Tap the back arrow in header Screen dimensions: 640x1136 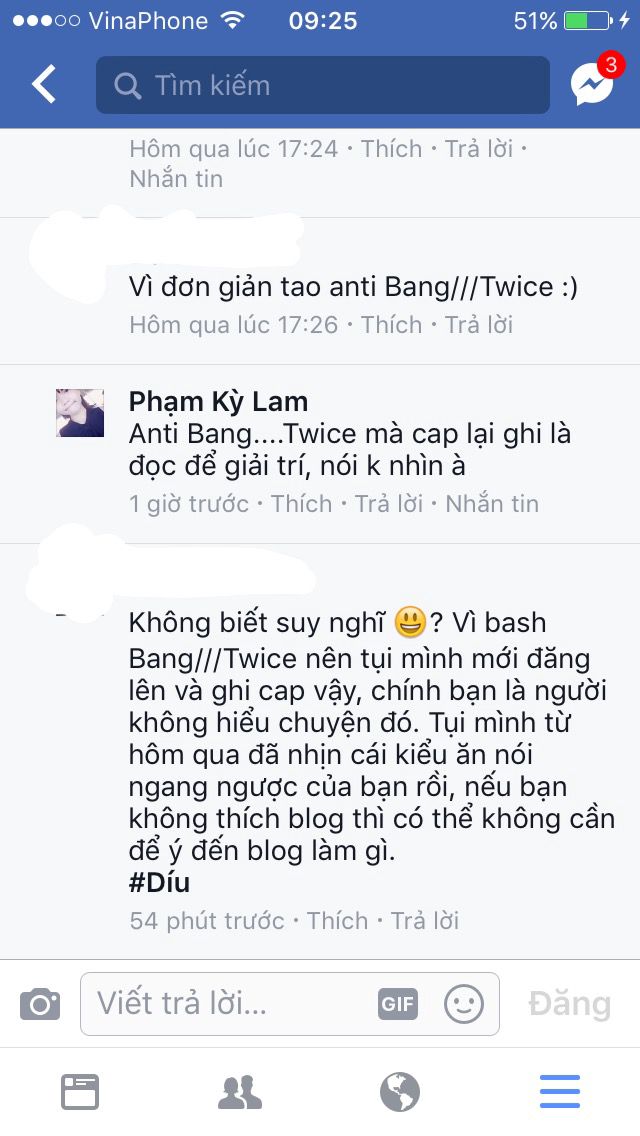(43, 84)
